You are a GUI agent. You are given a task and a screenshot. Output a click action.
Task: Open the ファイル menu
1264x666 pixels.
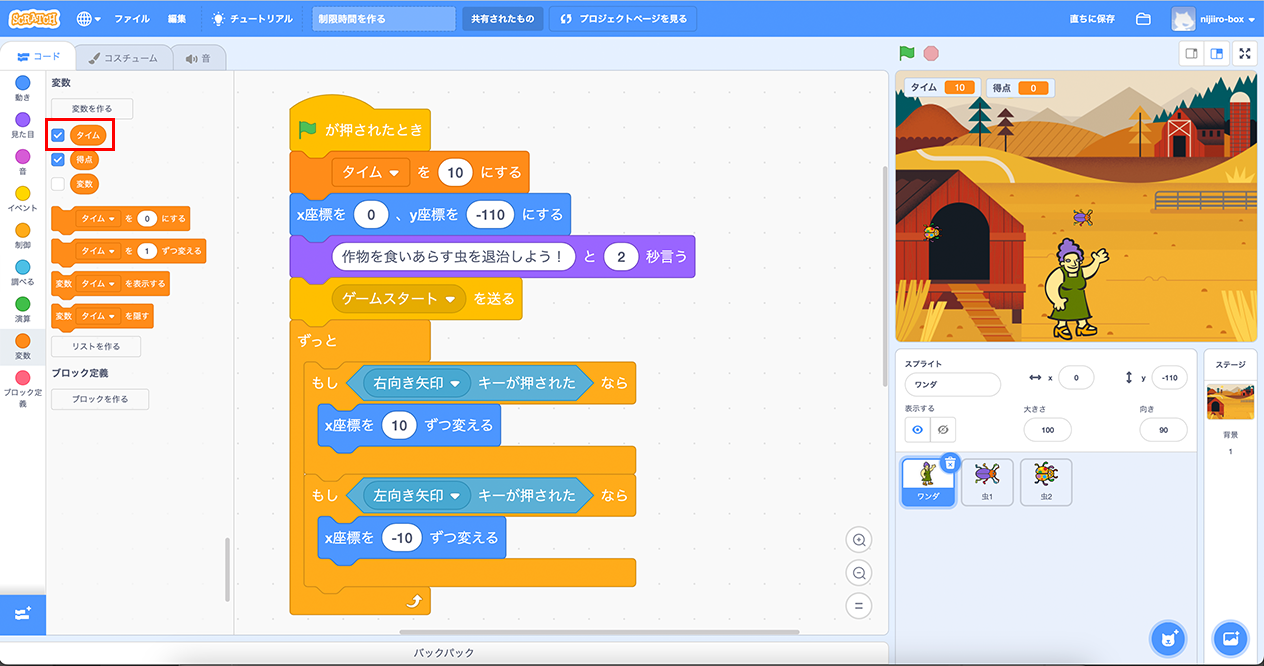[x=132, y=19]
